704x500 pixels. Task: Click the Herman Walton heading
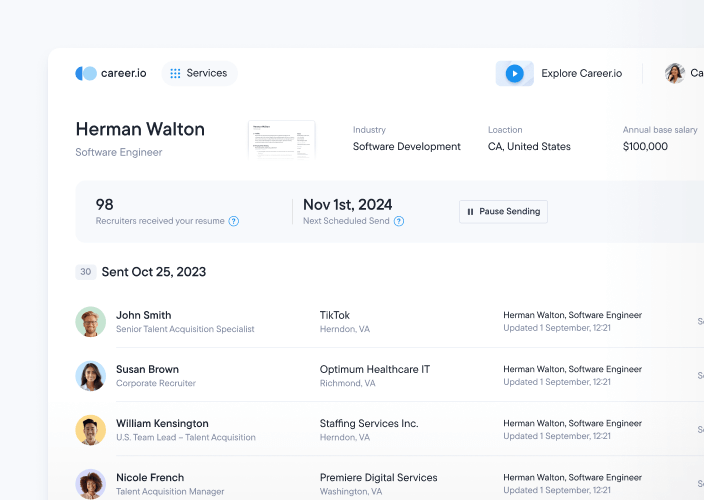click(x=140, y=129)
